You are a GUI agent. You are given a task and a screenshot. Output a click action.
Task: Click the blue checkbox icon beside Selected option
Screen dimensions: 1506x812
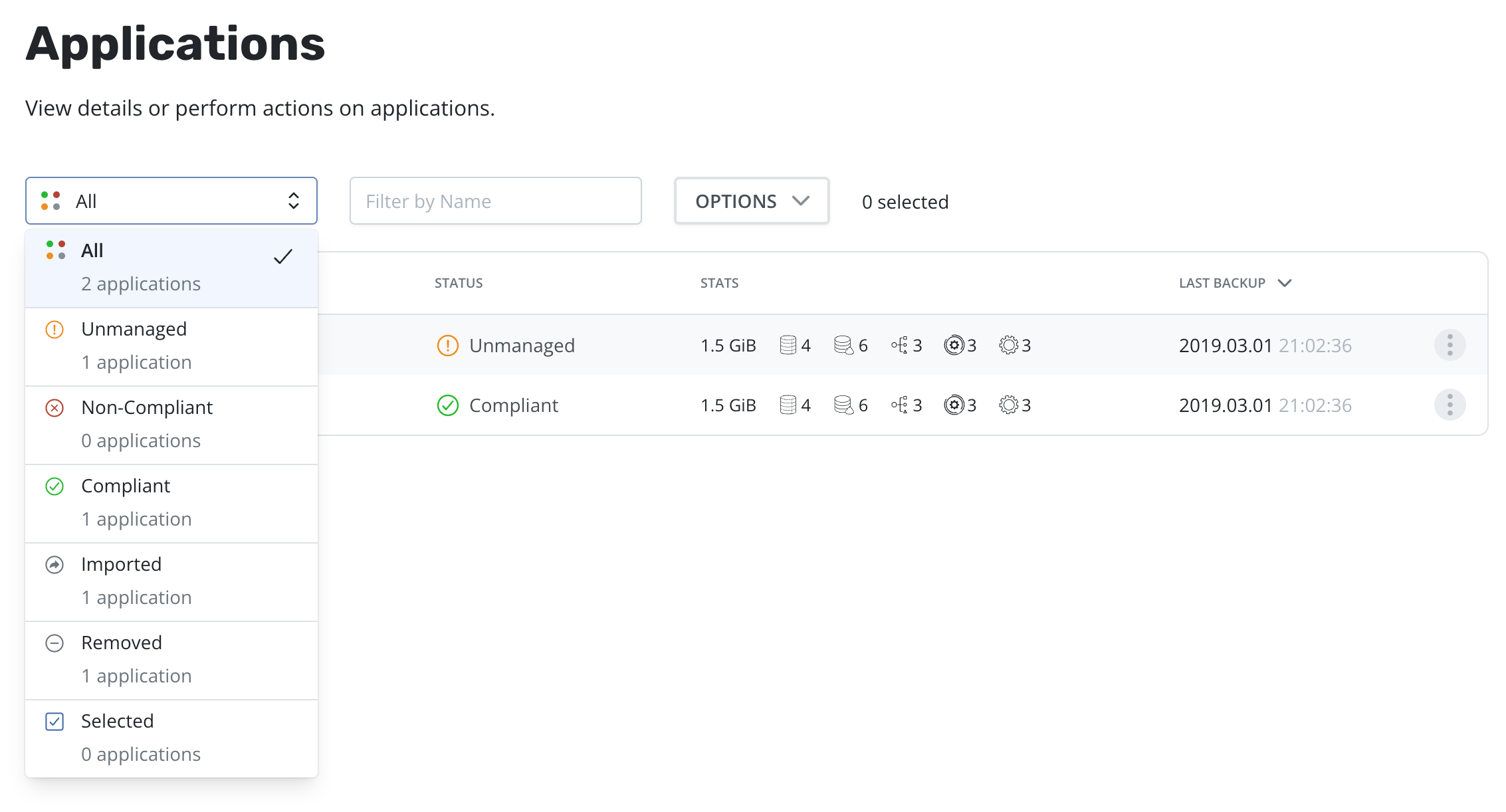54,722
